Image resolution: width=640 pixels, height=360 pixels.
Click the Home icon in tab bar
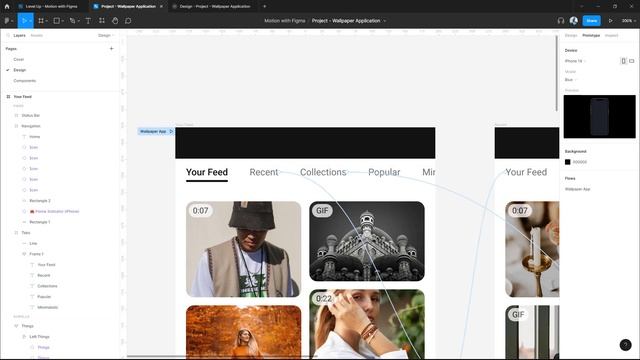point(7,7)
